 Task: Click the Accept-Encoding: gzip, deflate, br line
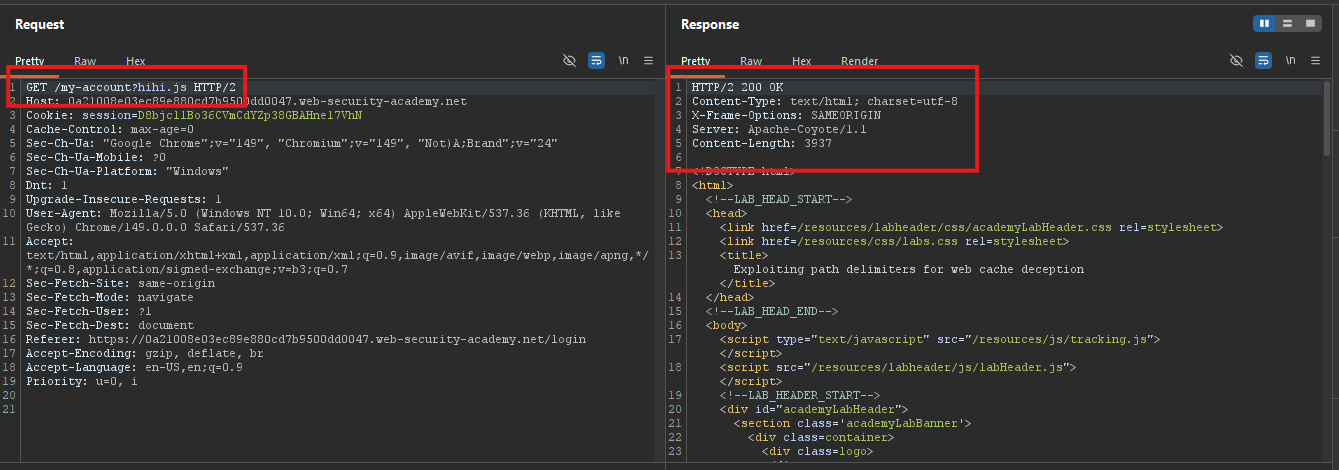tap(145, 353)
